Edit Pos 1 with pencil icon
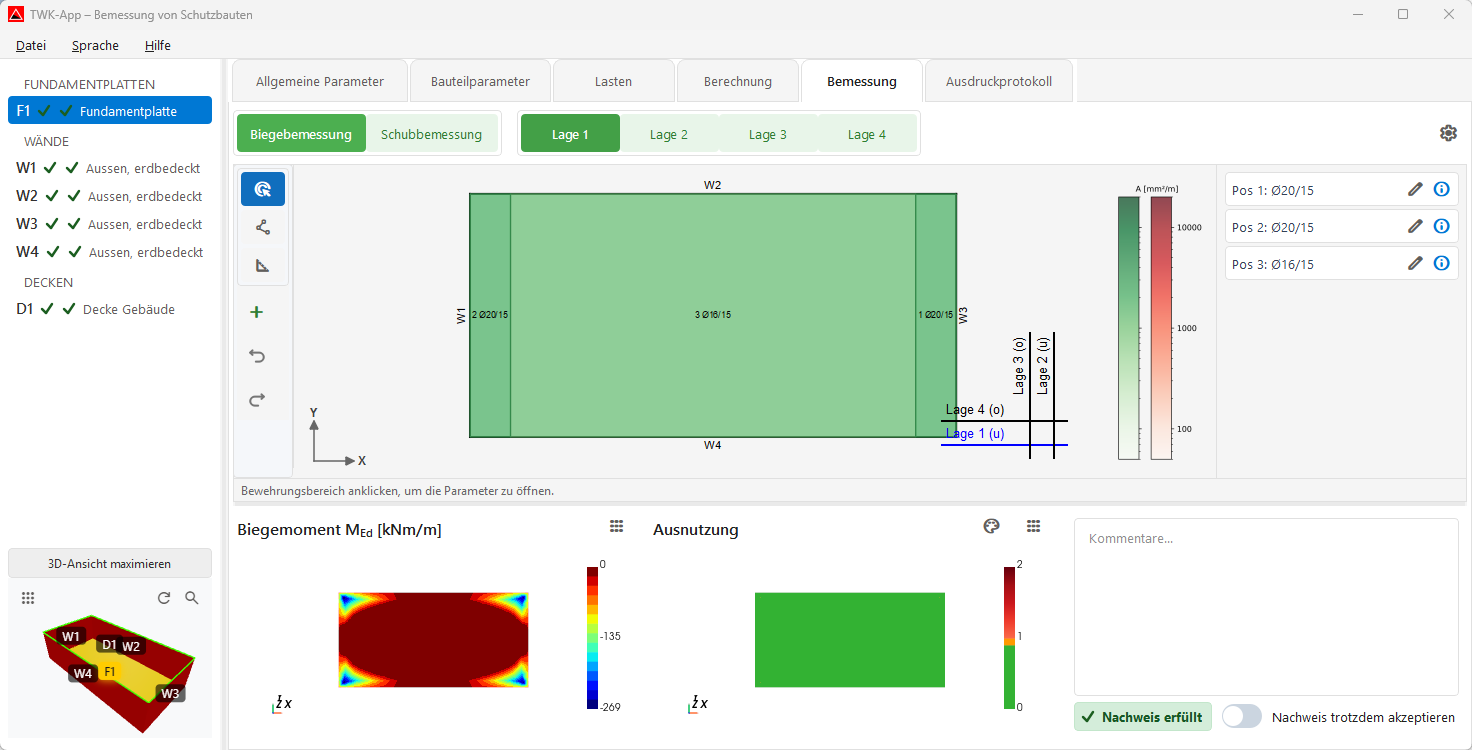The image size is (1472, 750). (1415, 189)
